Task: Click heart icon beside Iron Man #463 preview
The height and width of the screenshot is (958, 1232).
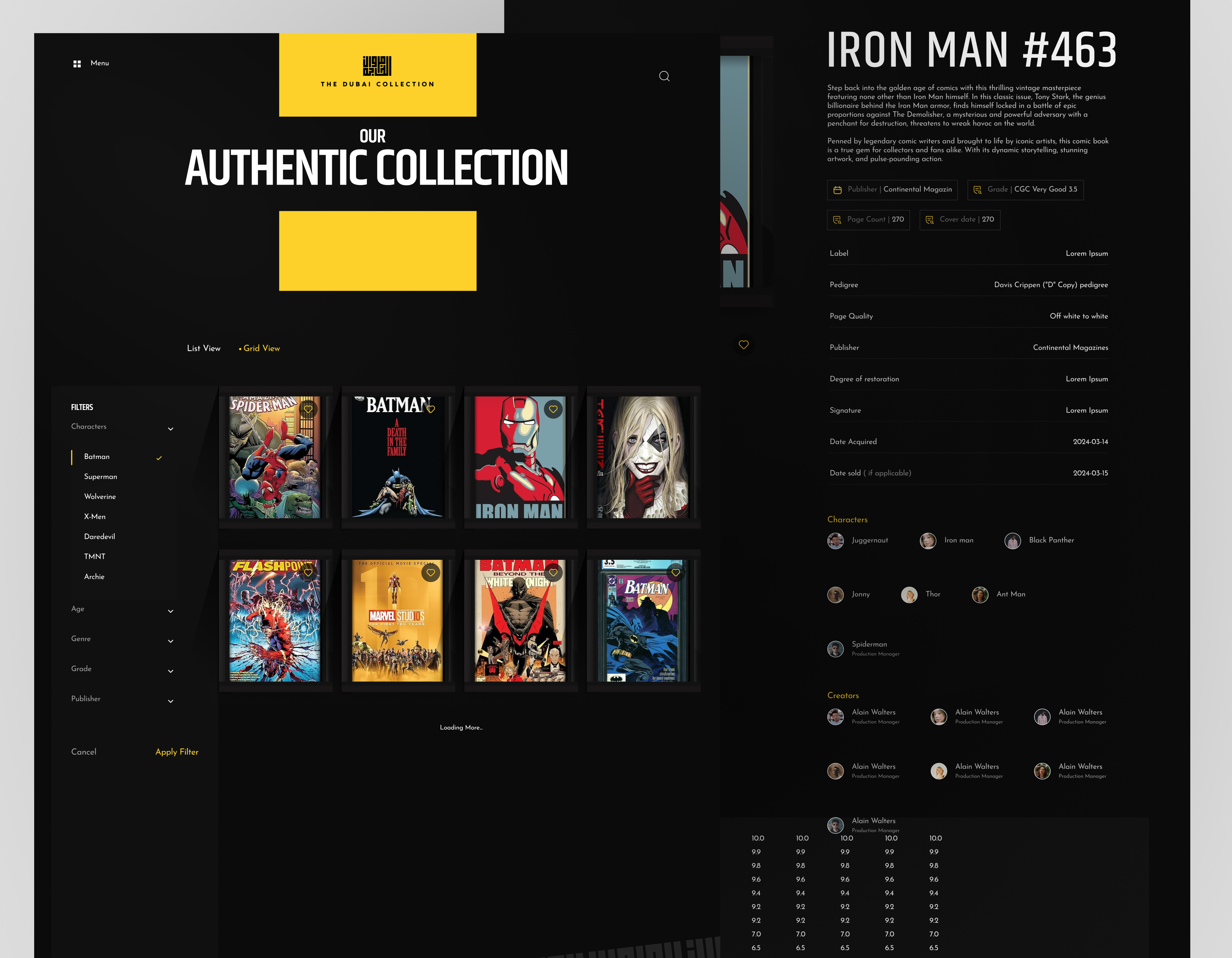Action: 743,345
